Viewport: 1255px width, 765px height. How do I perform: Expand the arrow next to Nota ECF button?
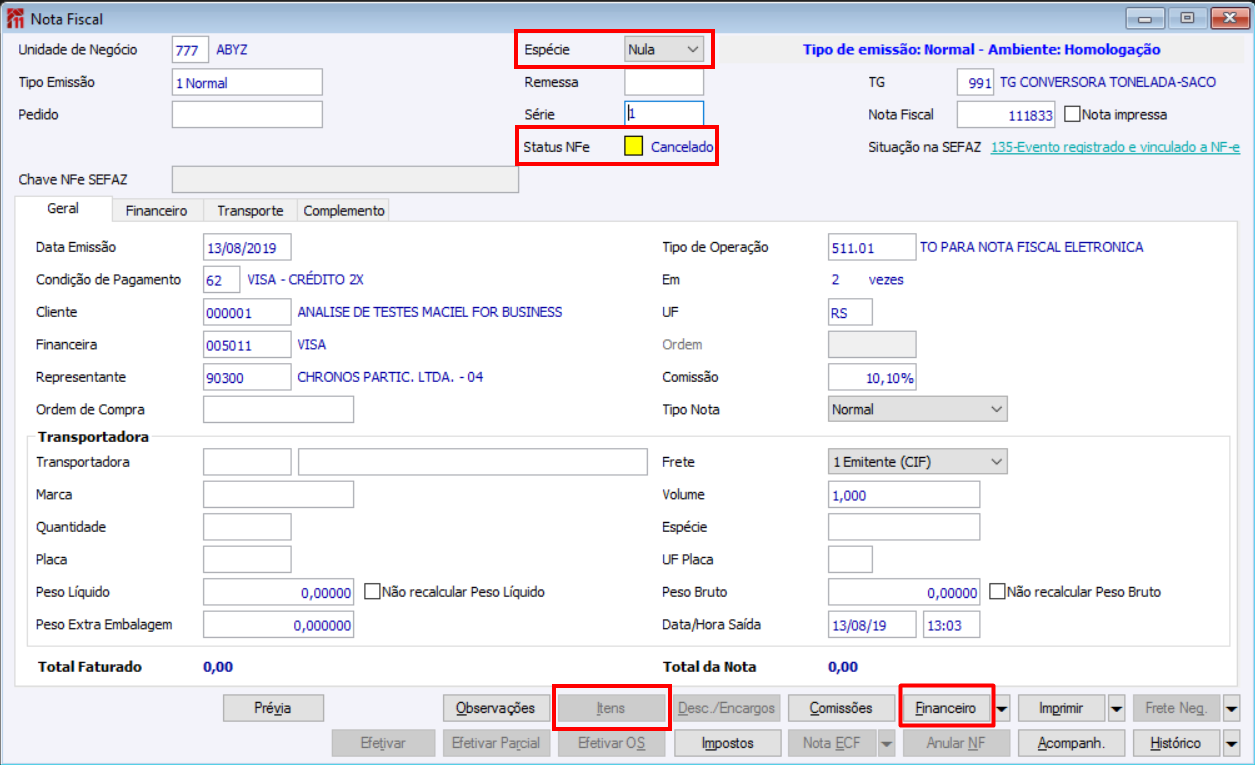tap(886, 743)
